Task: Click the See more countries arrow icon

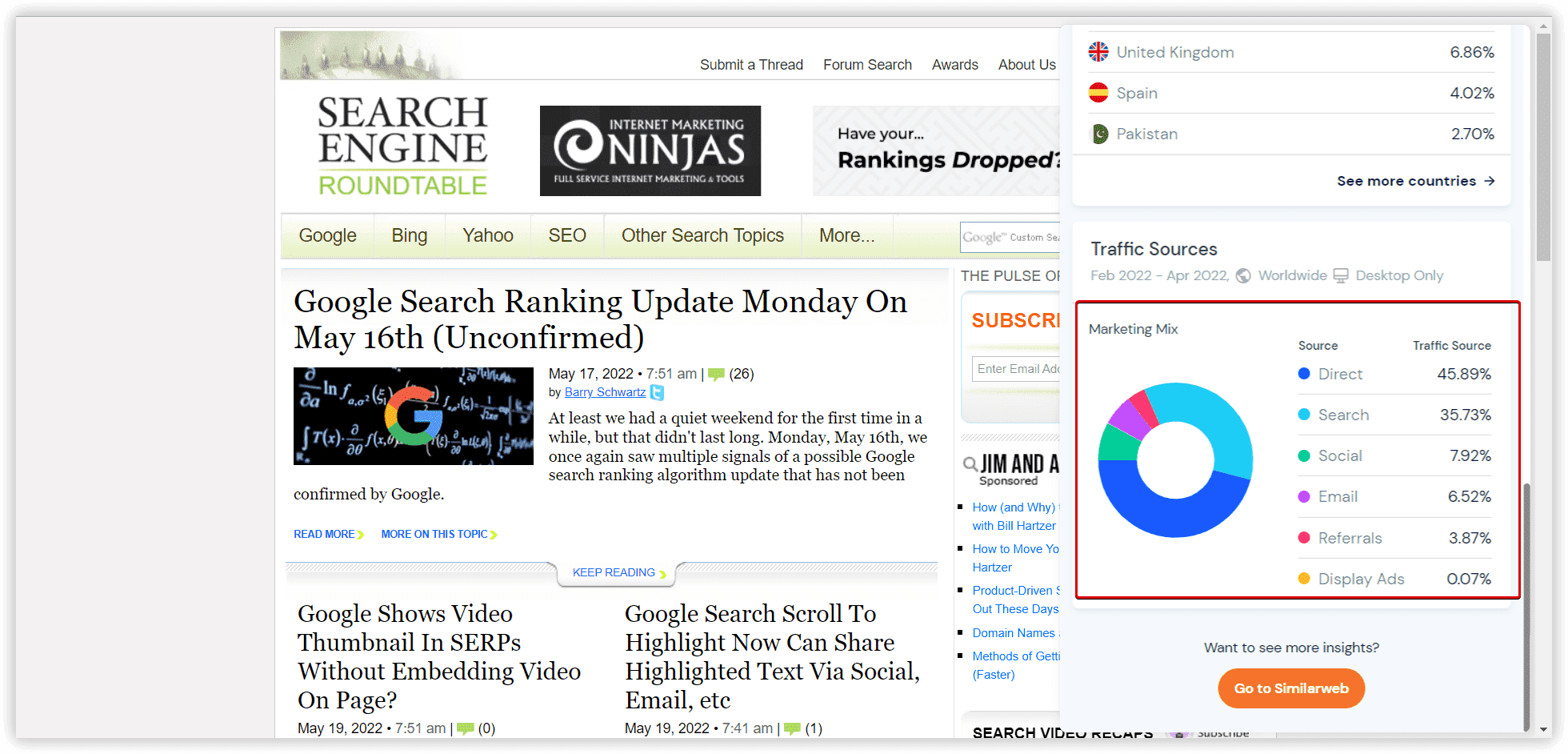Action: pos(1489,181)
